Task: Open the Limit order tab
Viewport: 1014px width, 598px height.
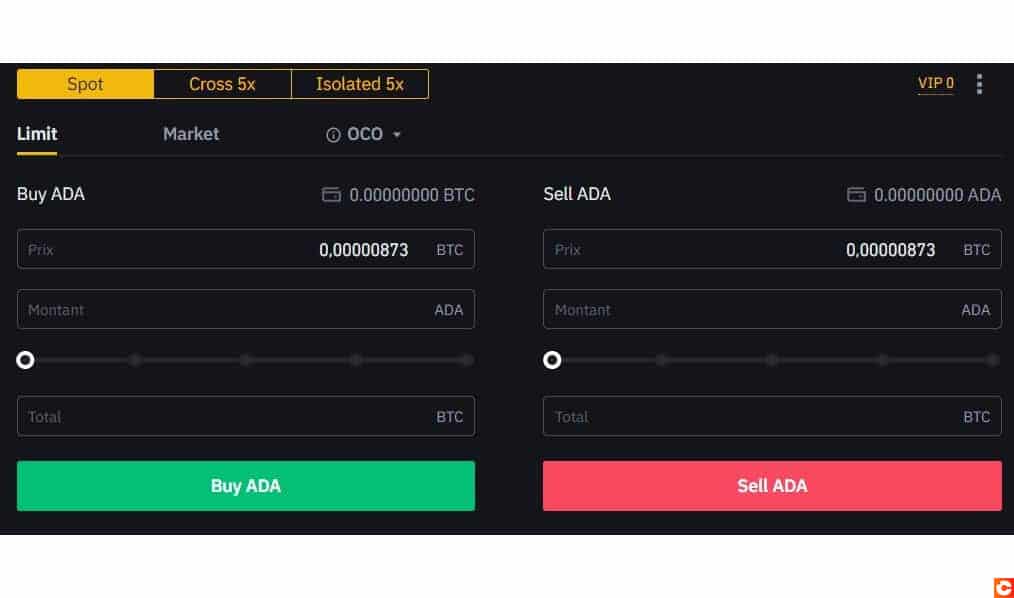Action: point(37,134)
